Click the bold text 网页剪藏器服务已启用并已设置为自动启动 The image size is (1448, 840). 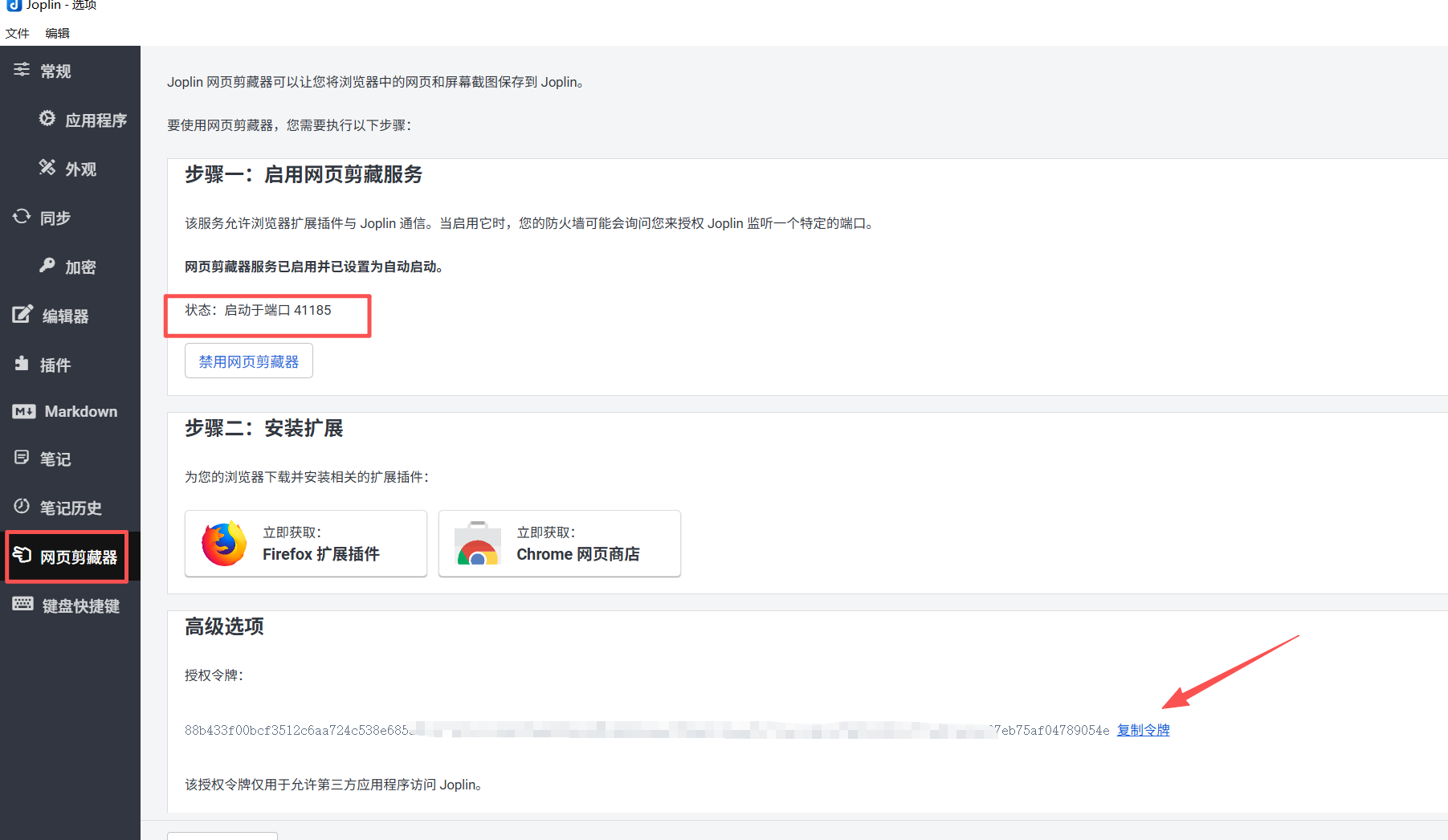tap(314, 267)
